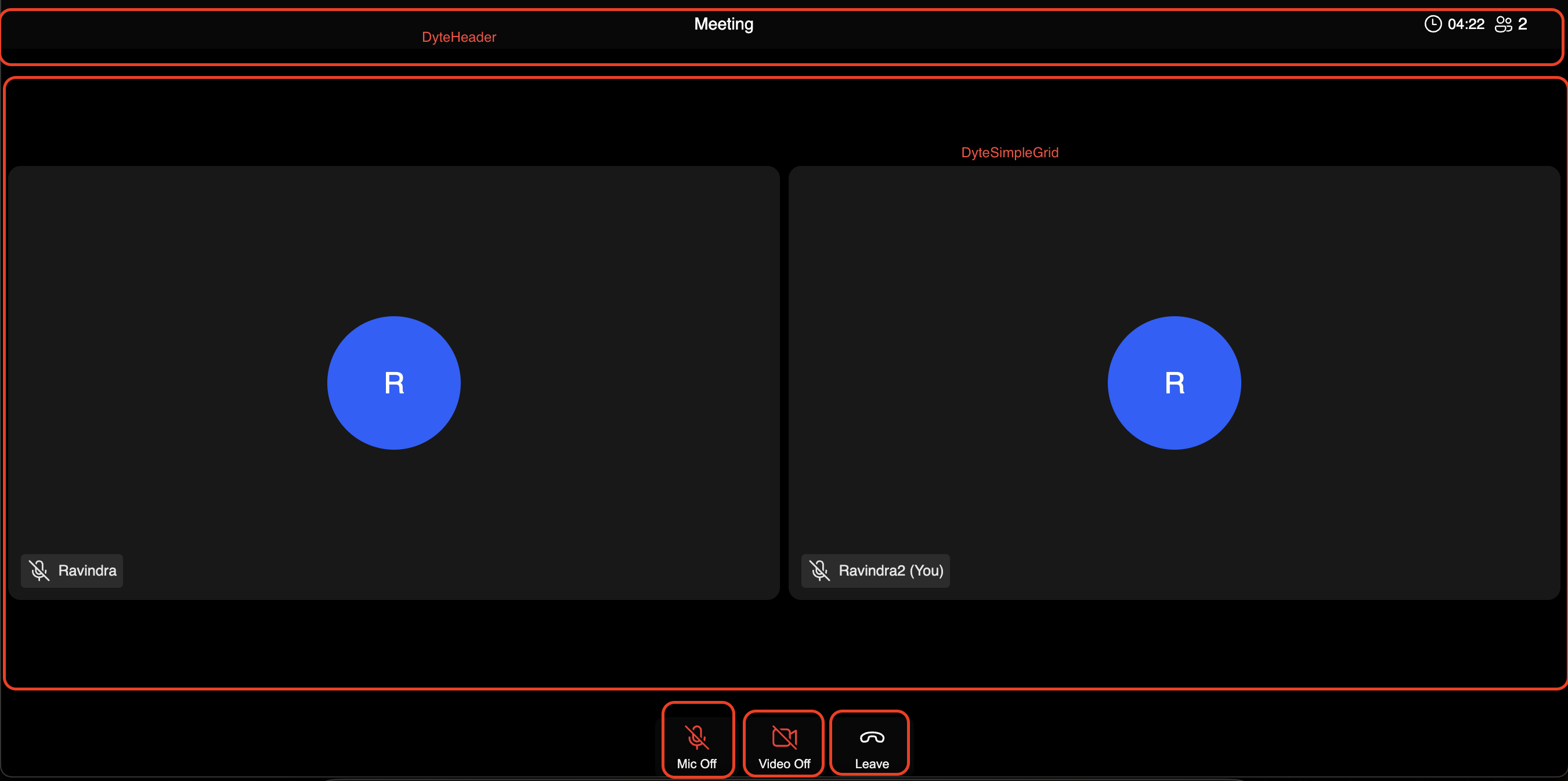Click the participant count number 2
The width and height of the screenshot is (1568, 781).
tap(1522, 24)
